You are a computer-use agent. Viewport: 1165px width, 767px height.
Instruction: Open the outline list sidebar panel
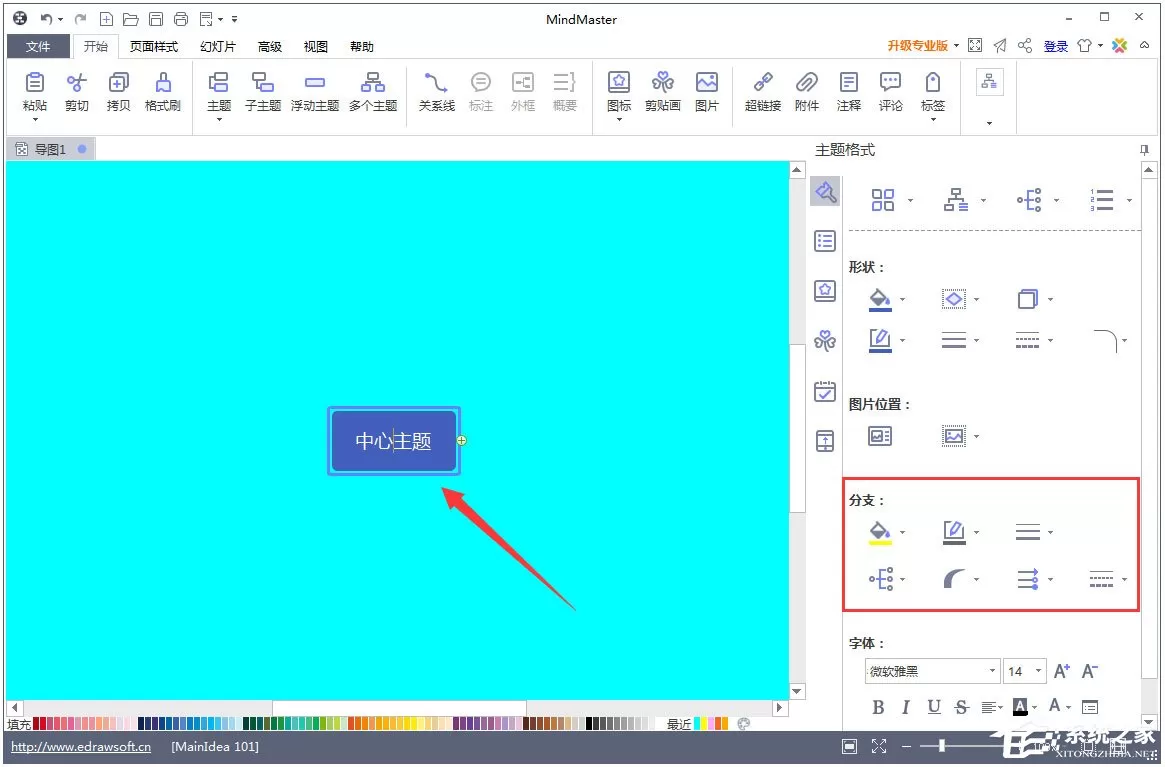click(x=825, y=241)
